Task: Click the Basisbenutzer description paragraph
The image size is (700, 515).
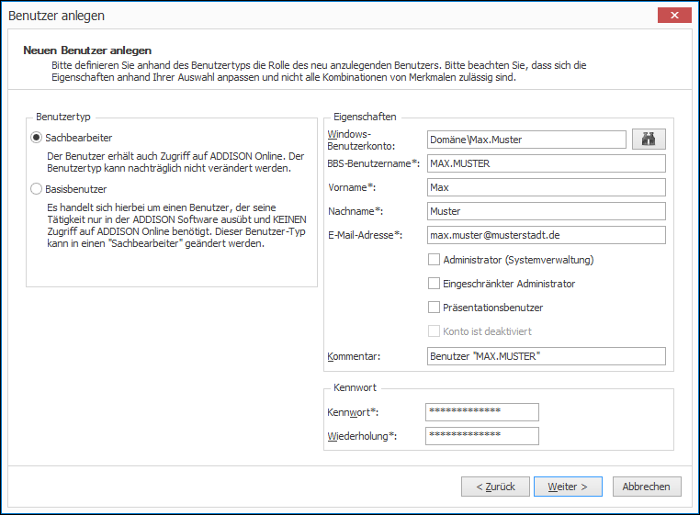Action: click(x=177, y=225)
